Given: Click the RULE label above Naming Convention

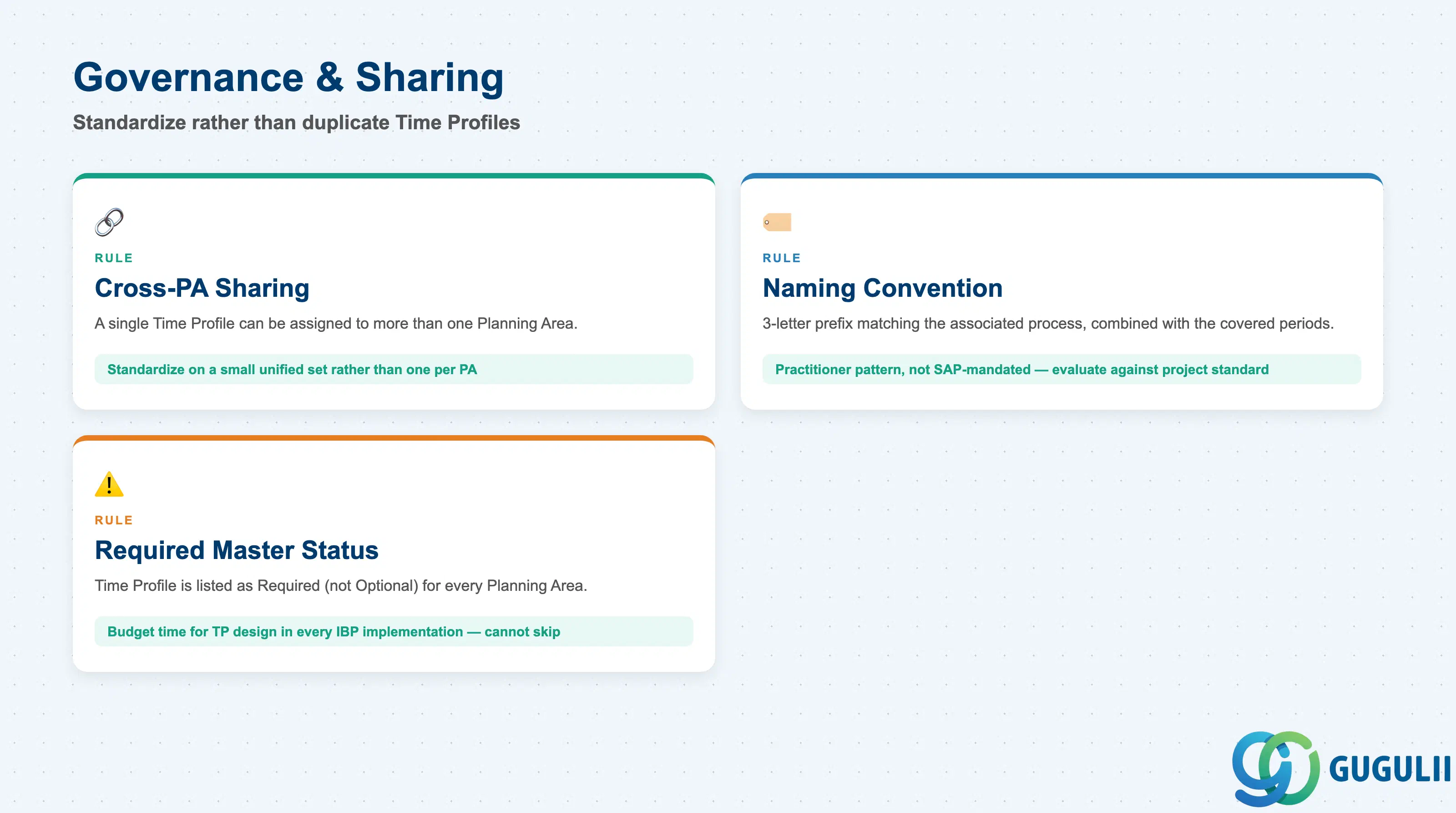Looking at the screenshot, I should [x=782, y=258].
